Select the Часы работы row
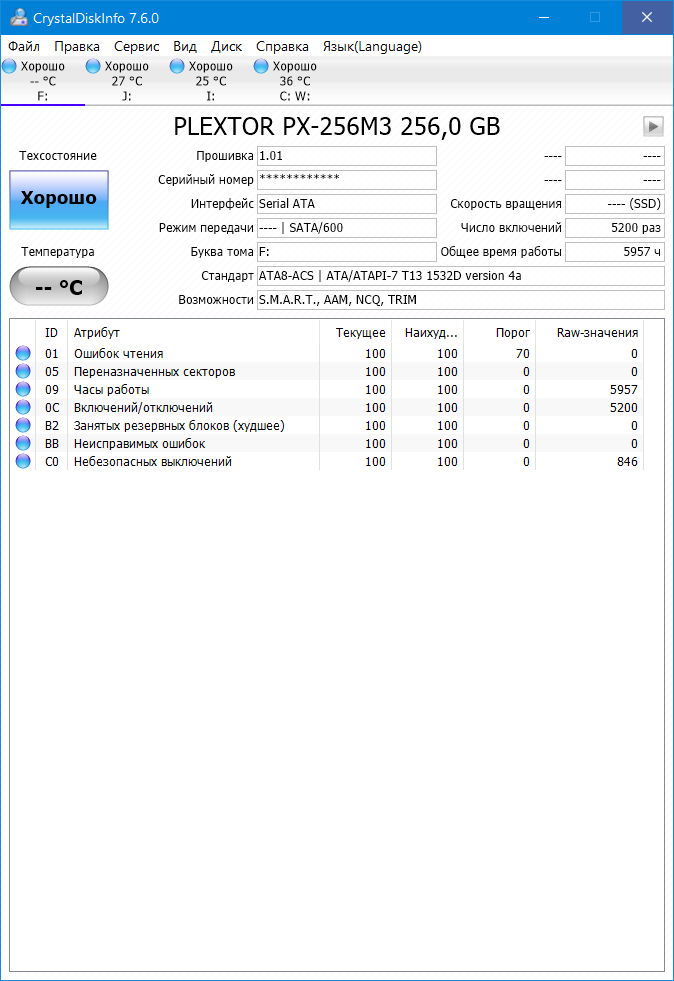The height and width of the screenshot is (981, 674). [327, 390]
